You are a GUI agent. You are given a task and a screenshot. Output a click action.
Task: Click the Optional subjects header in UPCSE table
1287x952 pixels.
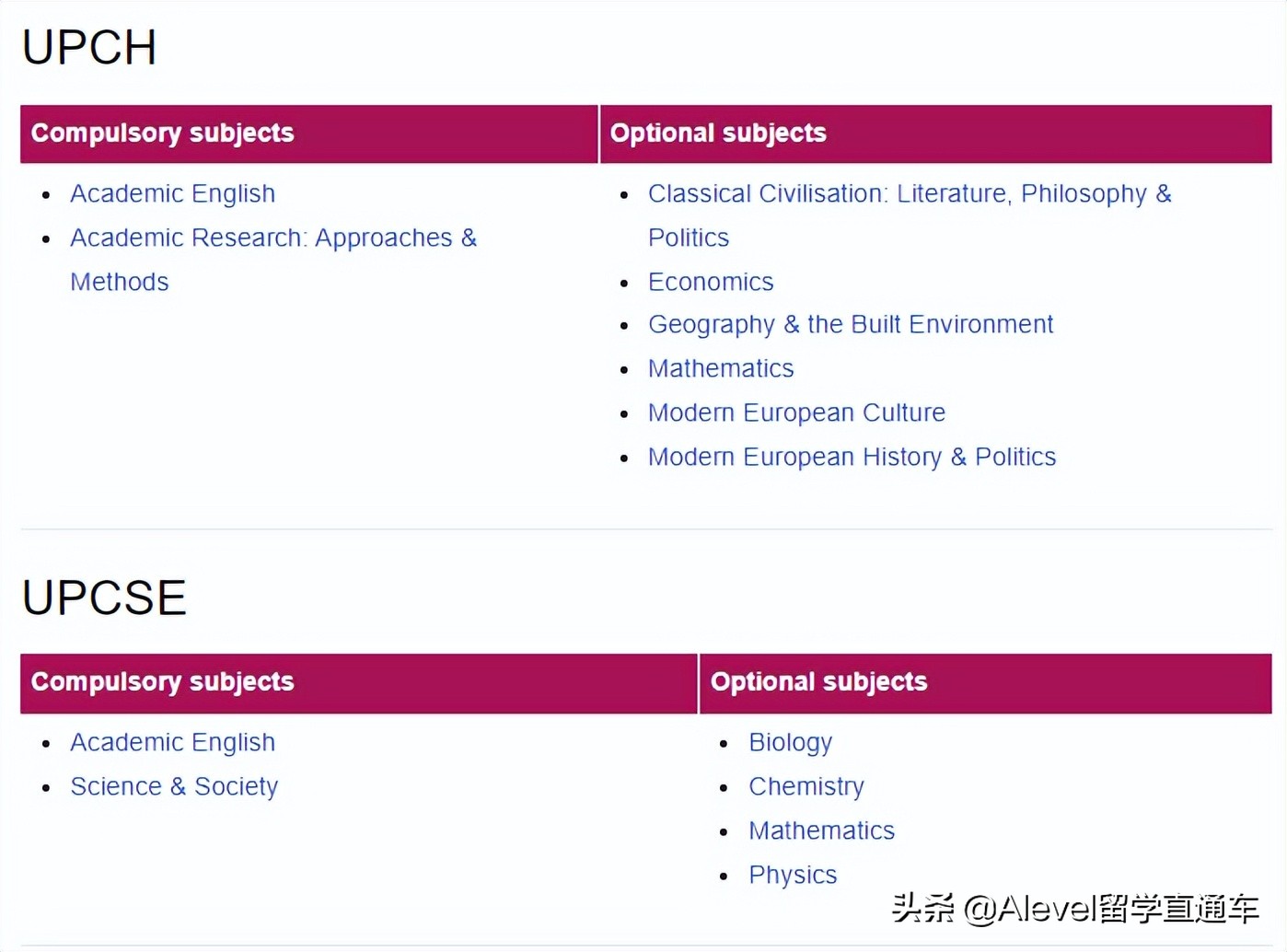(x=818, y=682)
